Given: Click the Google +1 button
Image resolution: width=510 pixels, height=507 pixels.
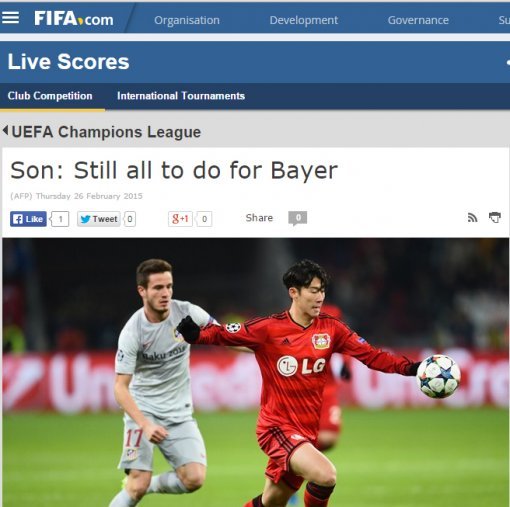Looking at the screenshot, I should [180, 219].
